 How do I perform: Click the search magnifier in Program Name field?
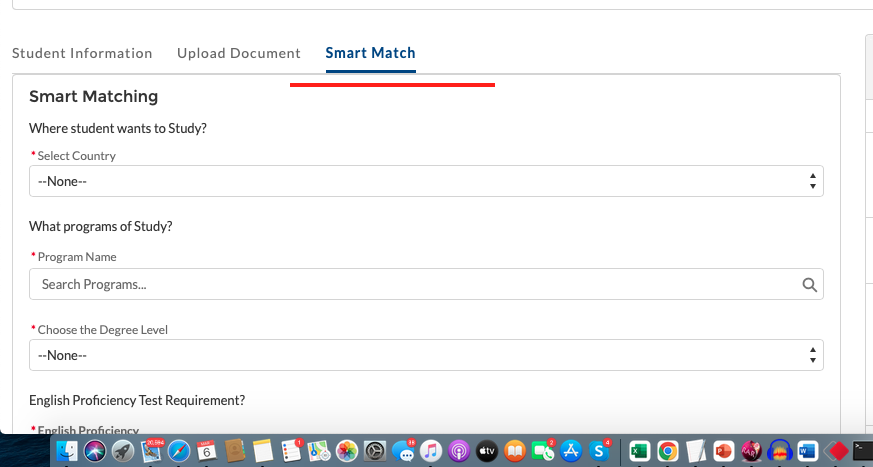(x=810, y=285)
